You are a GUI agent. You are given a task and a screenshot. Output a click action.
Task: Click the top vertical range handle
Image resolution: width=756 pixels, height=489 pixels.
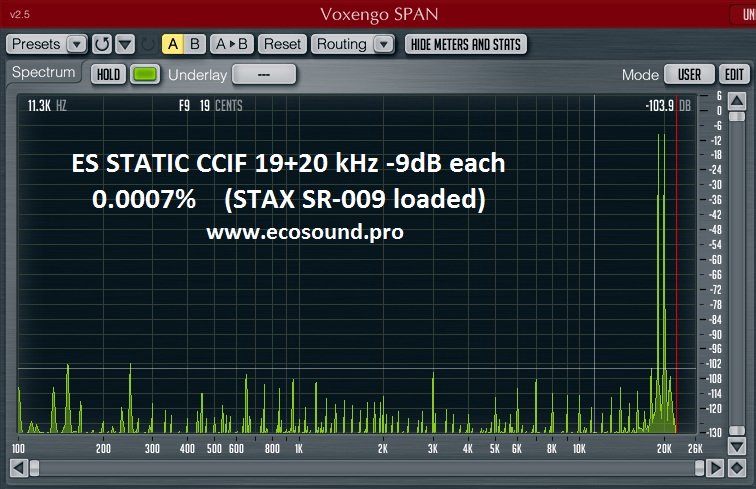click(737, 117)
